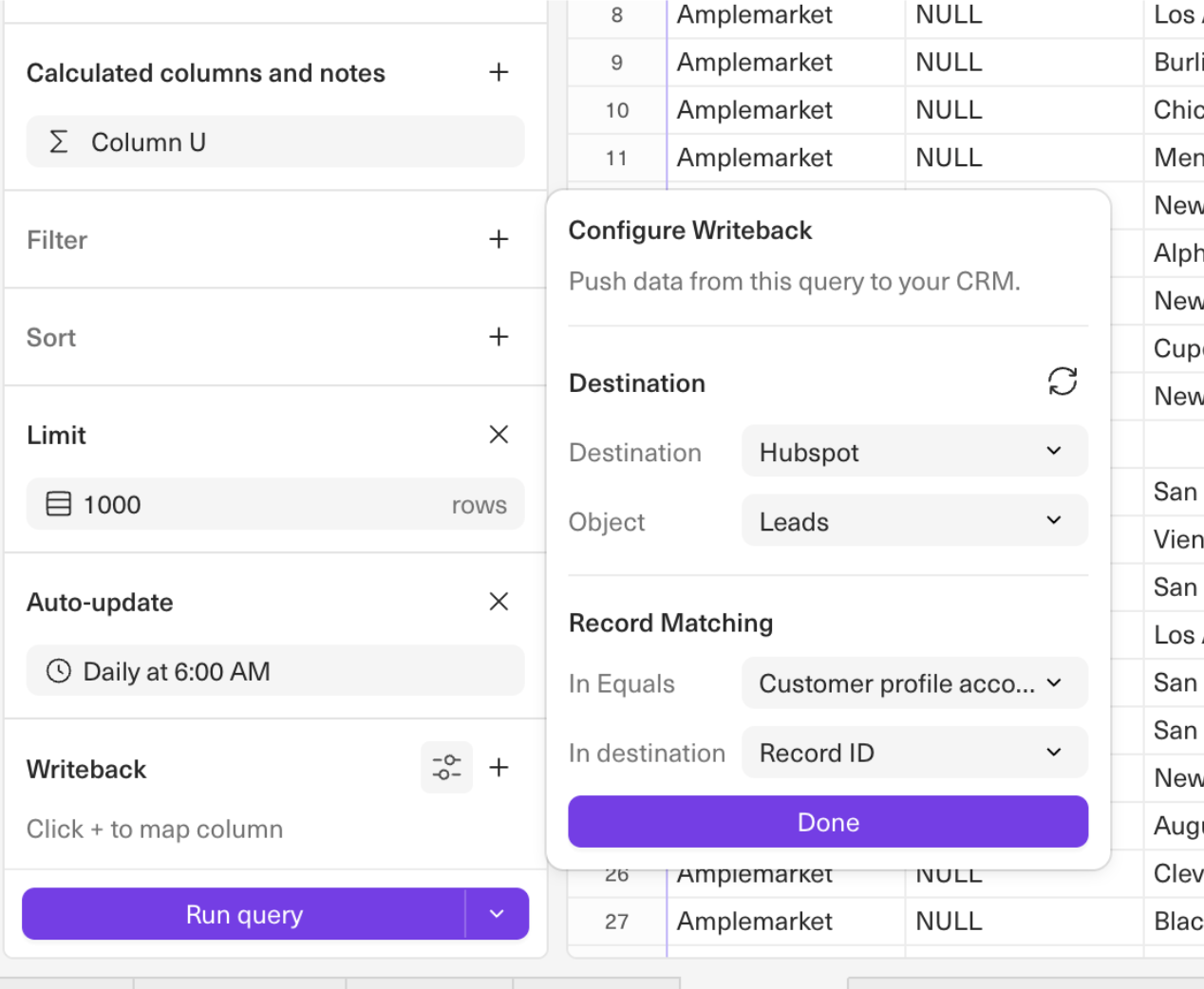Click Done in Configure Writeback
This screenshot has height=989, width=1204.
pyautogui.click(x=827, y=822)
